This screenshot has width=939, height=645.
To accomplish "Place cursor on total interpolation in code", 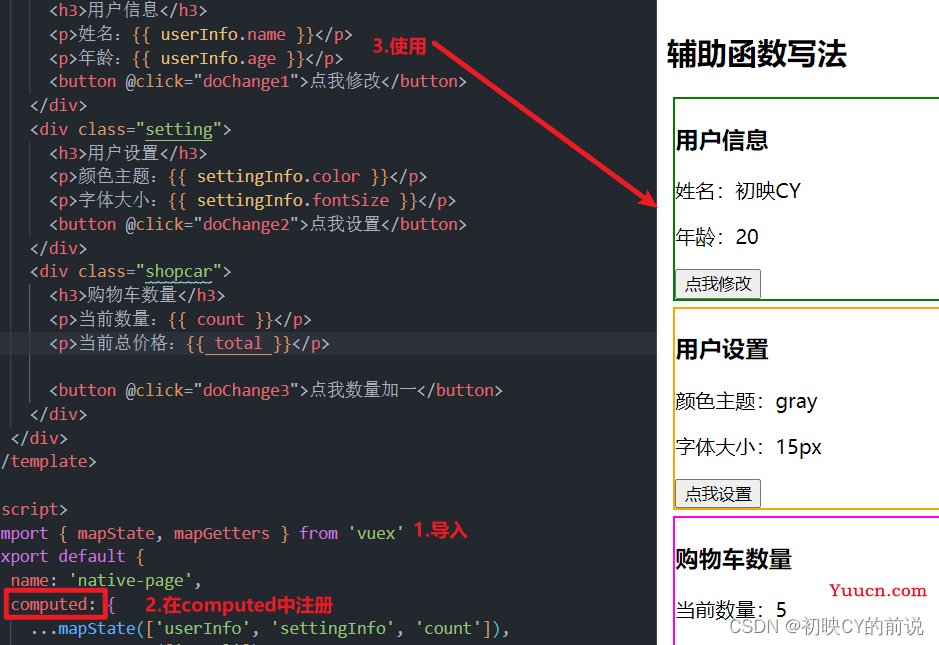I will click(238, 343).
